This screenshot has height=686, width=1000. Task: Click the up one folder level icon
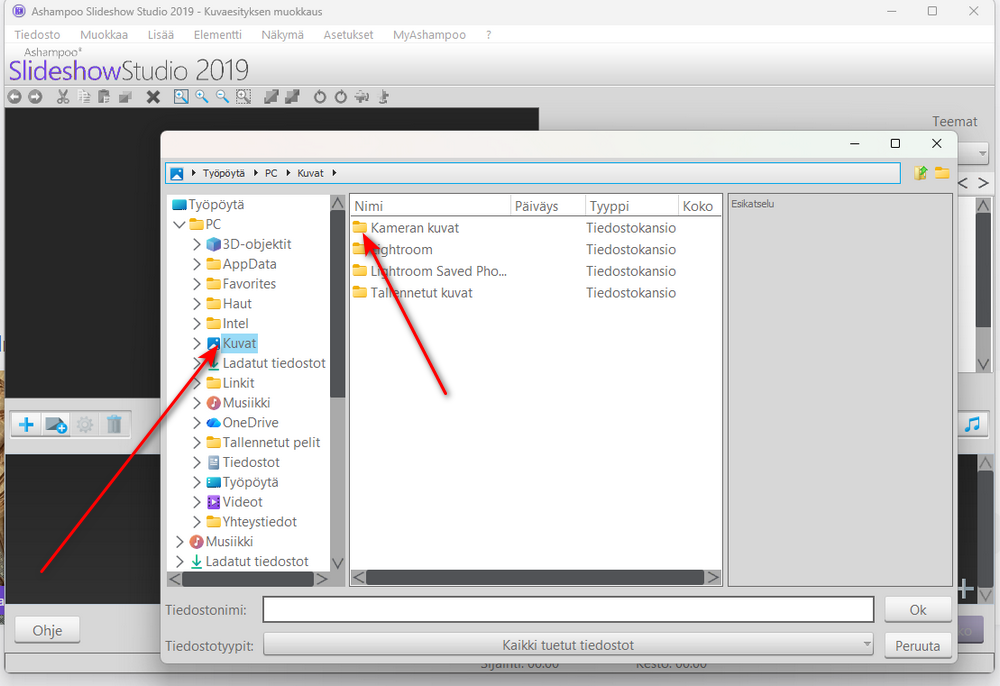pyautogui.click(x=920, y=173)
